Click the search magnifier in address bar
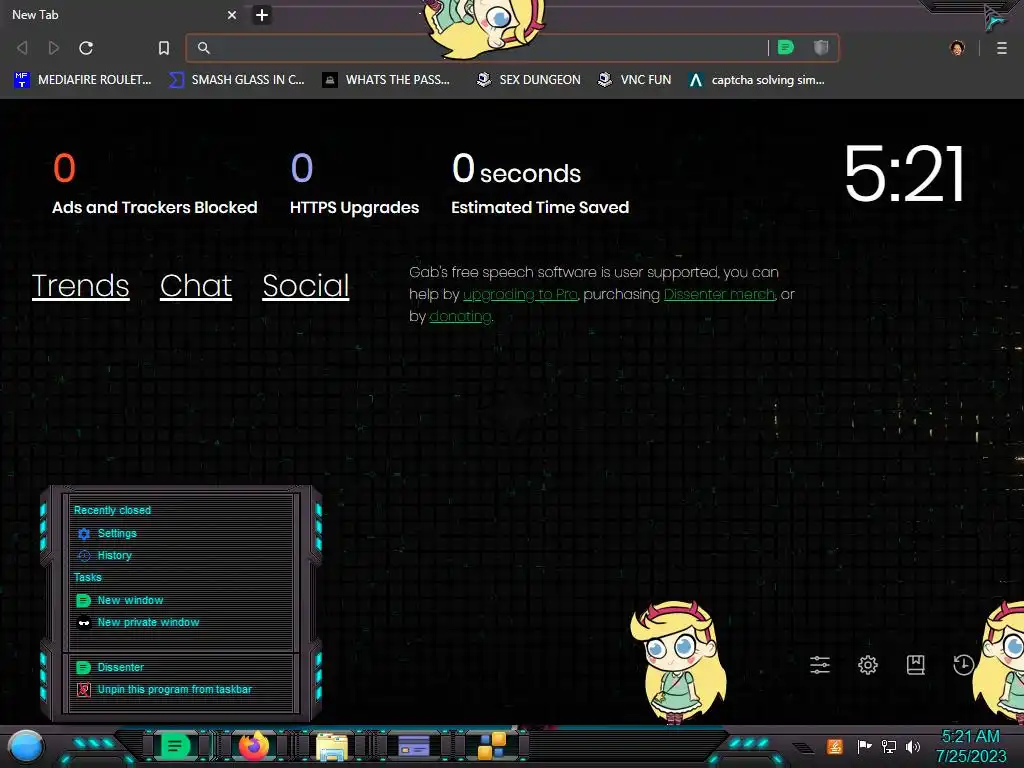 point(204,48)
